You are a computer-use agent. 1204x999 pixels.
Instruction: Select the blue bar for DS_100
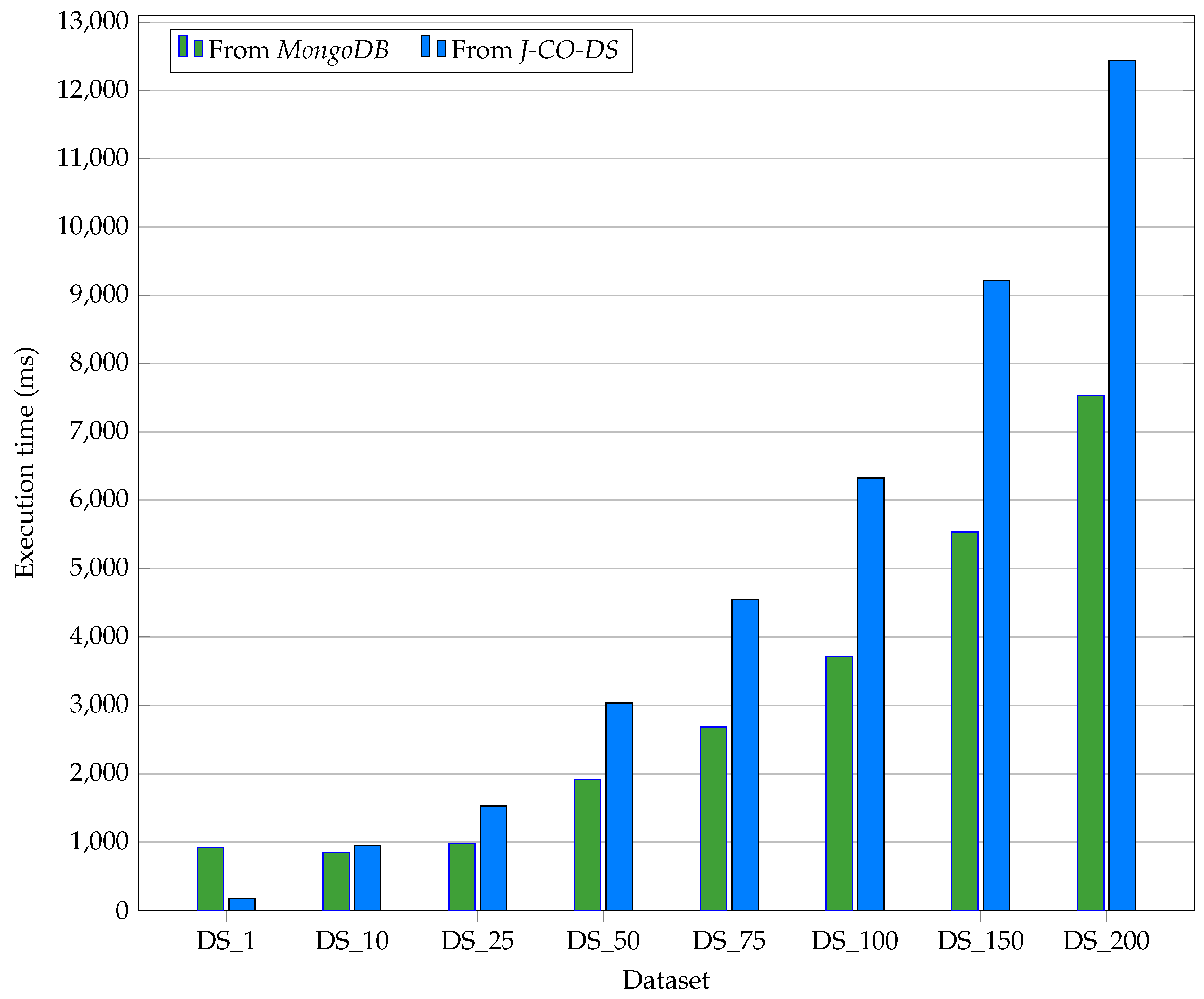click(x=870, y=694)
